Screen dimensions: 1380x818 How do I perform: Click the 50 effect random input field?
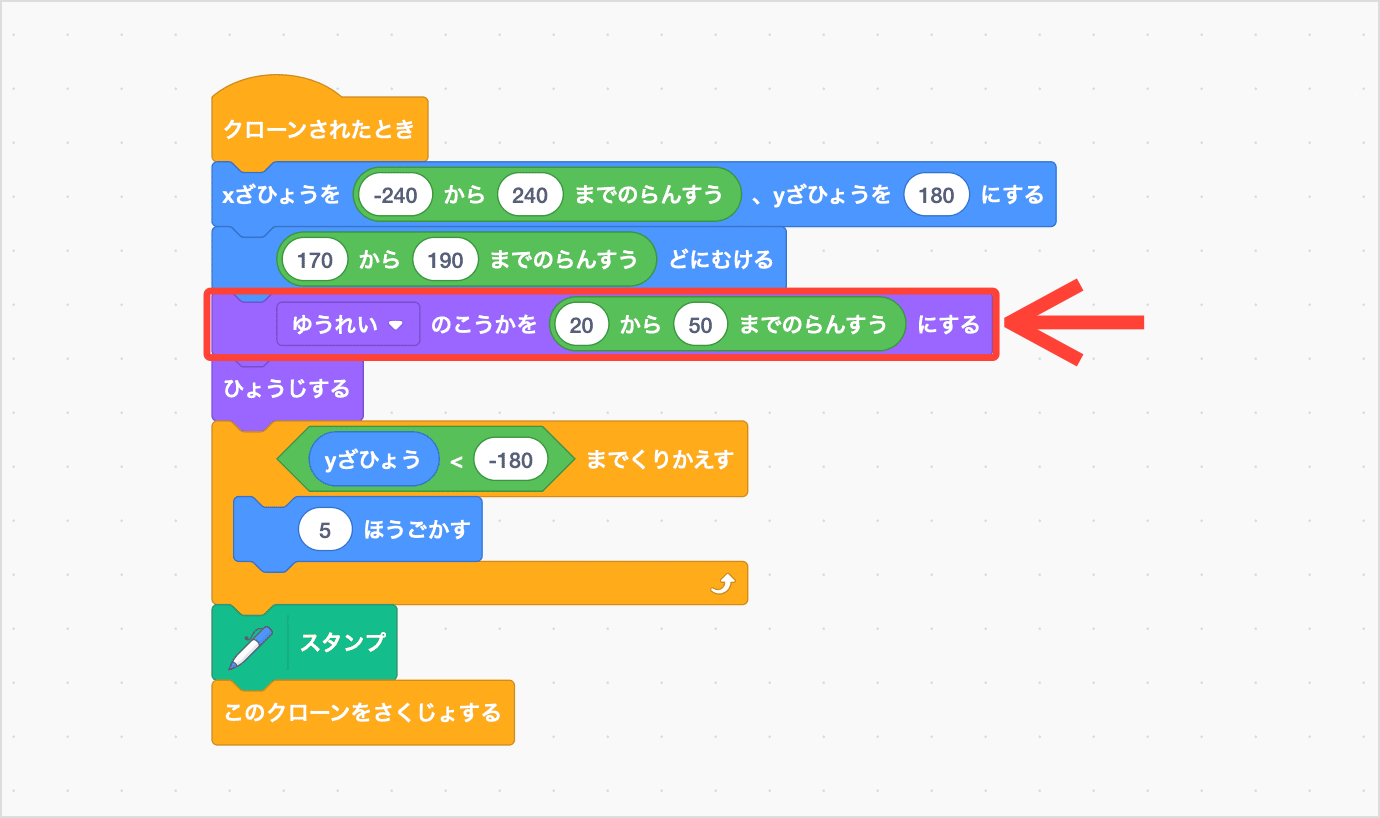(700, 325)
